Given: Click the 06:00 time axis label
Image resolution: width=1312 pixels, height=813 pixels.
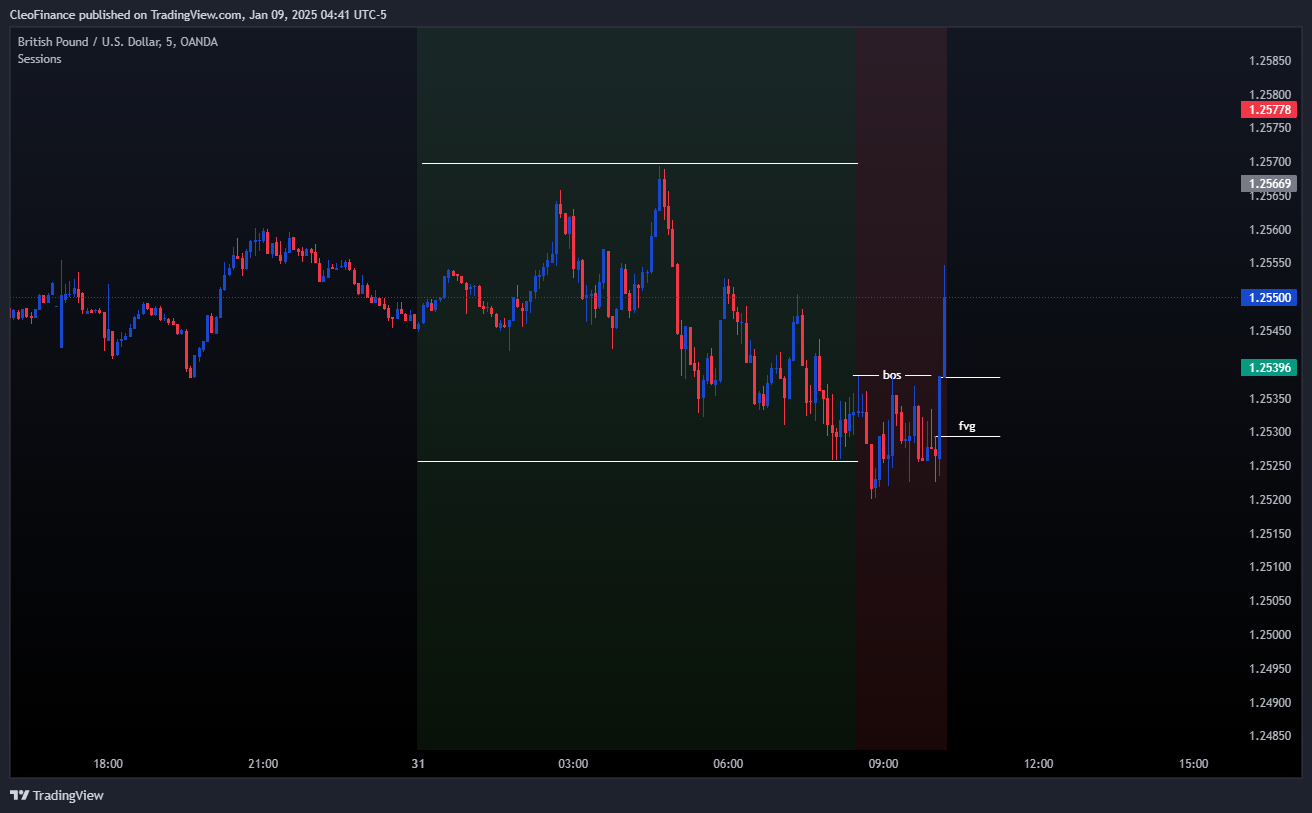Looking at the screenshot, I should [x=728, y=764].
